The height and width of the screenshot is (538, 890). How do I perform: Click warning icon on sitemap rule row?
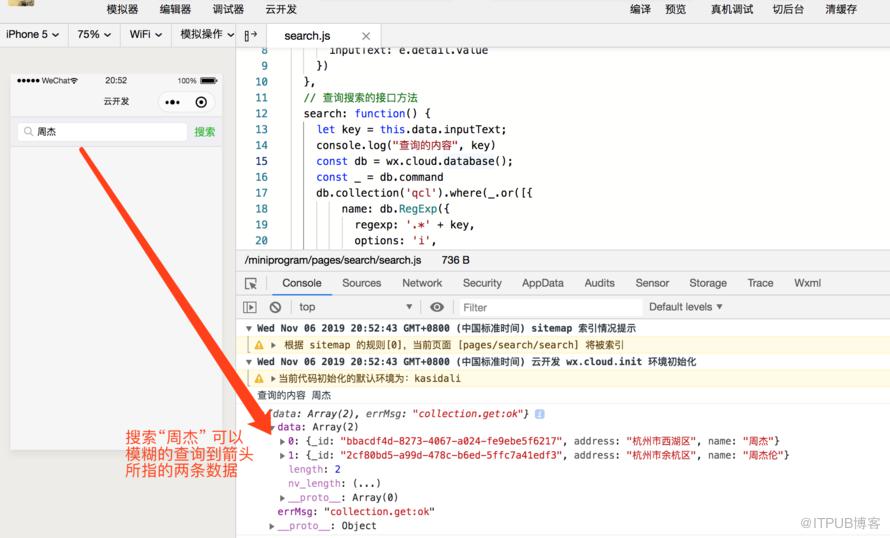[x=259, y=345]
